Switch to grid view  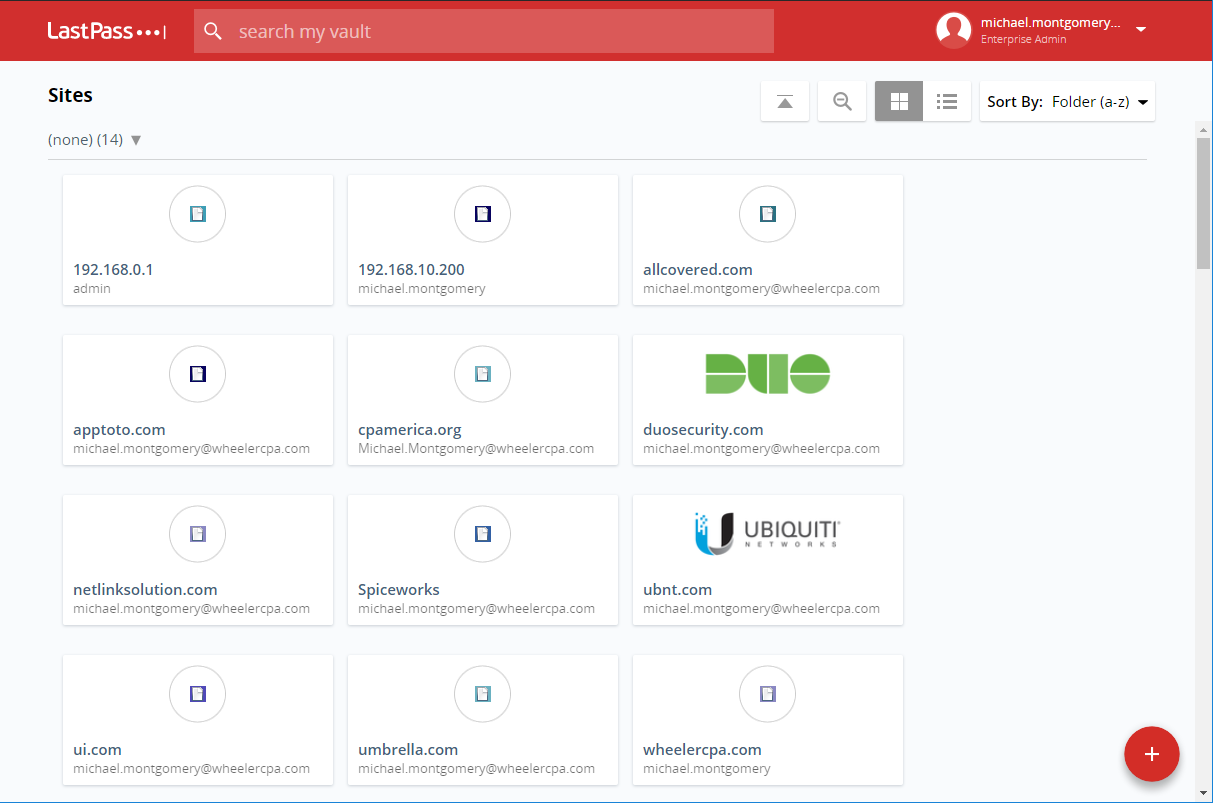tap(899, 101)
